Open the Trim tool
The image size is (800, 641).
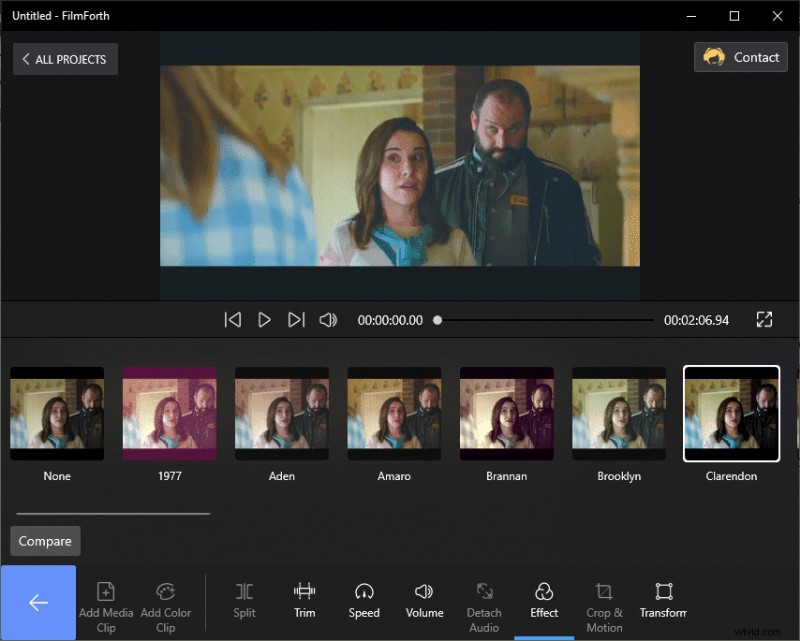click(304, 600)
